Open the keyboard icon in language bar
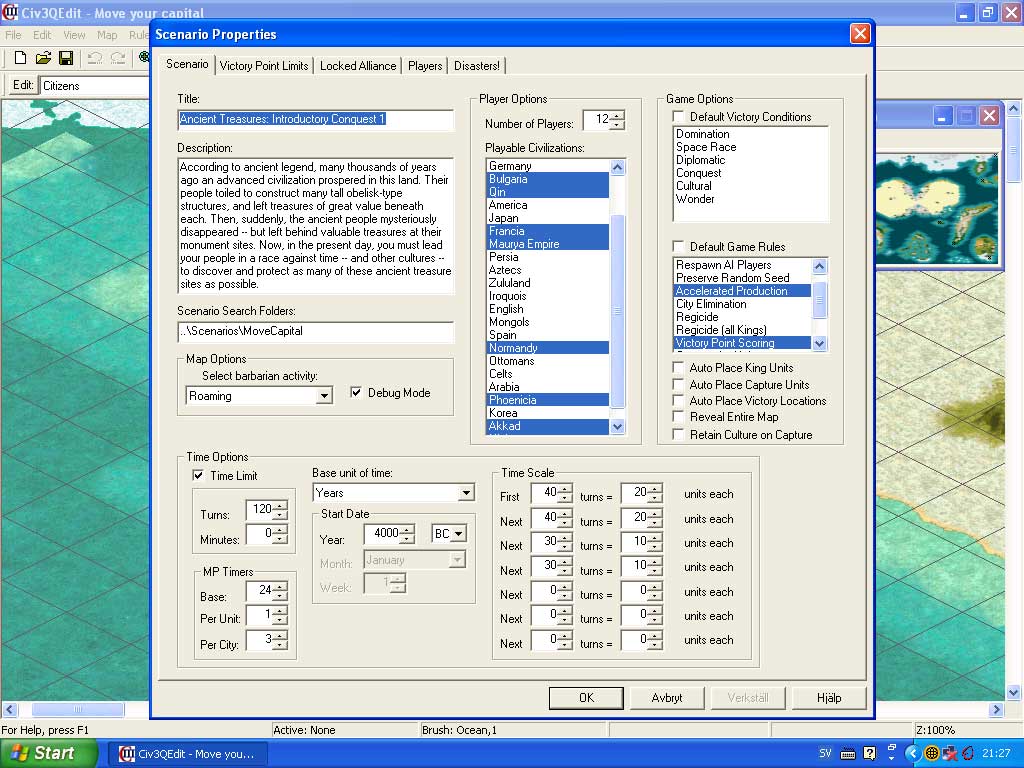The height and width of the screenshot is (768, 1024). pos(848,754)
